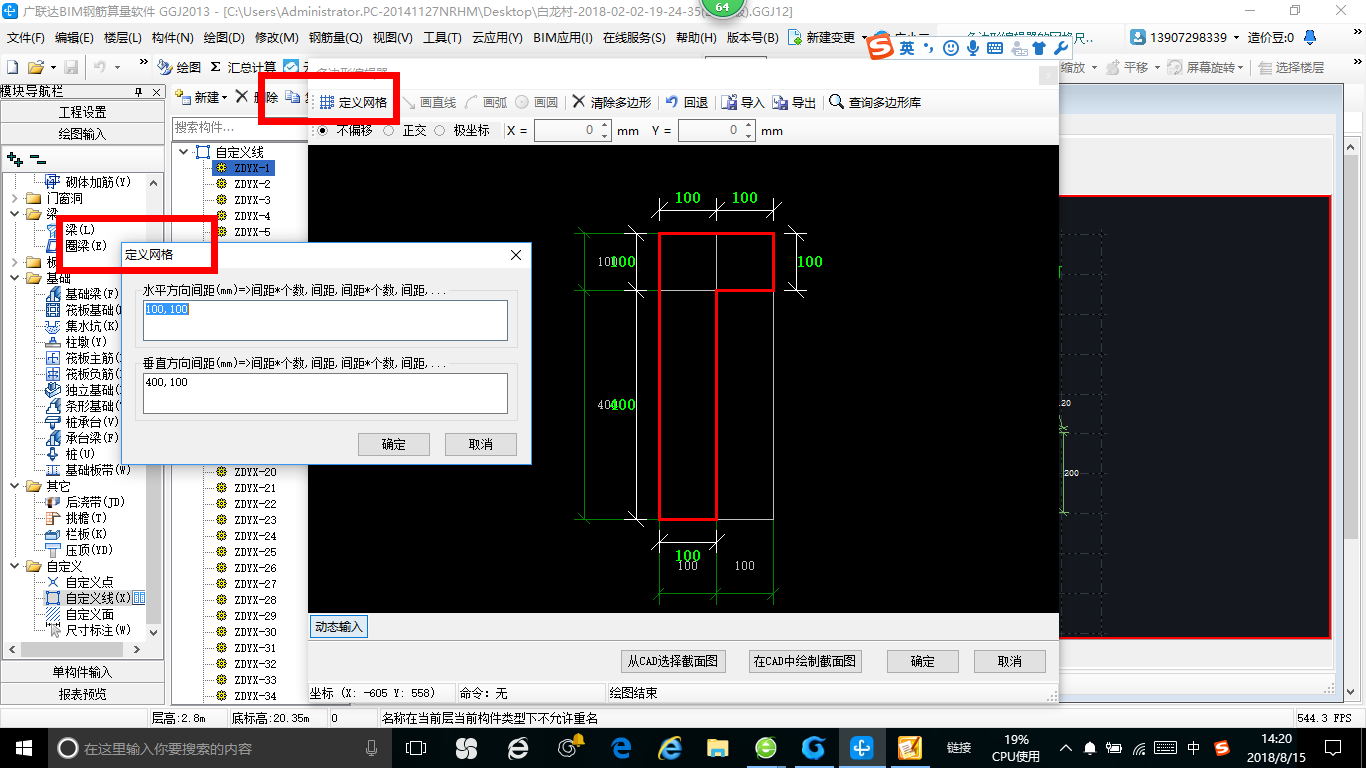
Task: Collapse the 其它 tree folder
Action: point(15,486)
